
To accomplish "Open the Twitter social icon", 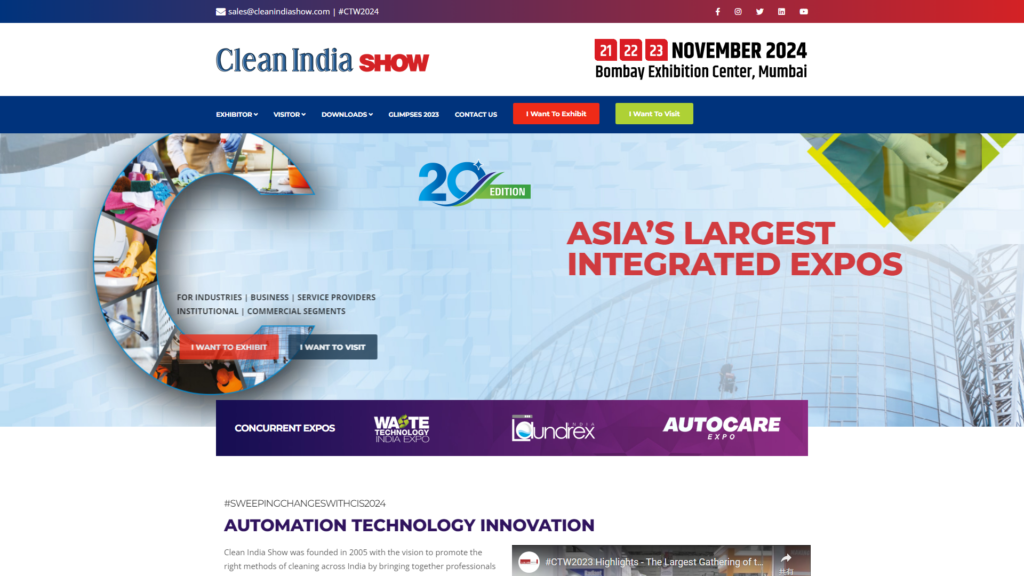I will pyautogui.click(x=760, y=11).
